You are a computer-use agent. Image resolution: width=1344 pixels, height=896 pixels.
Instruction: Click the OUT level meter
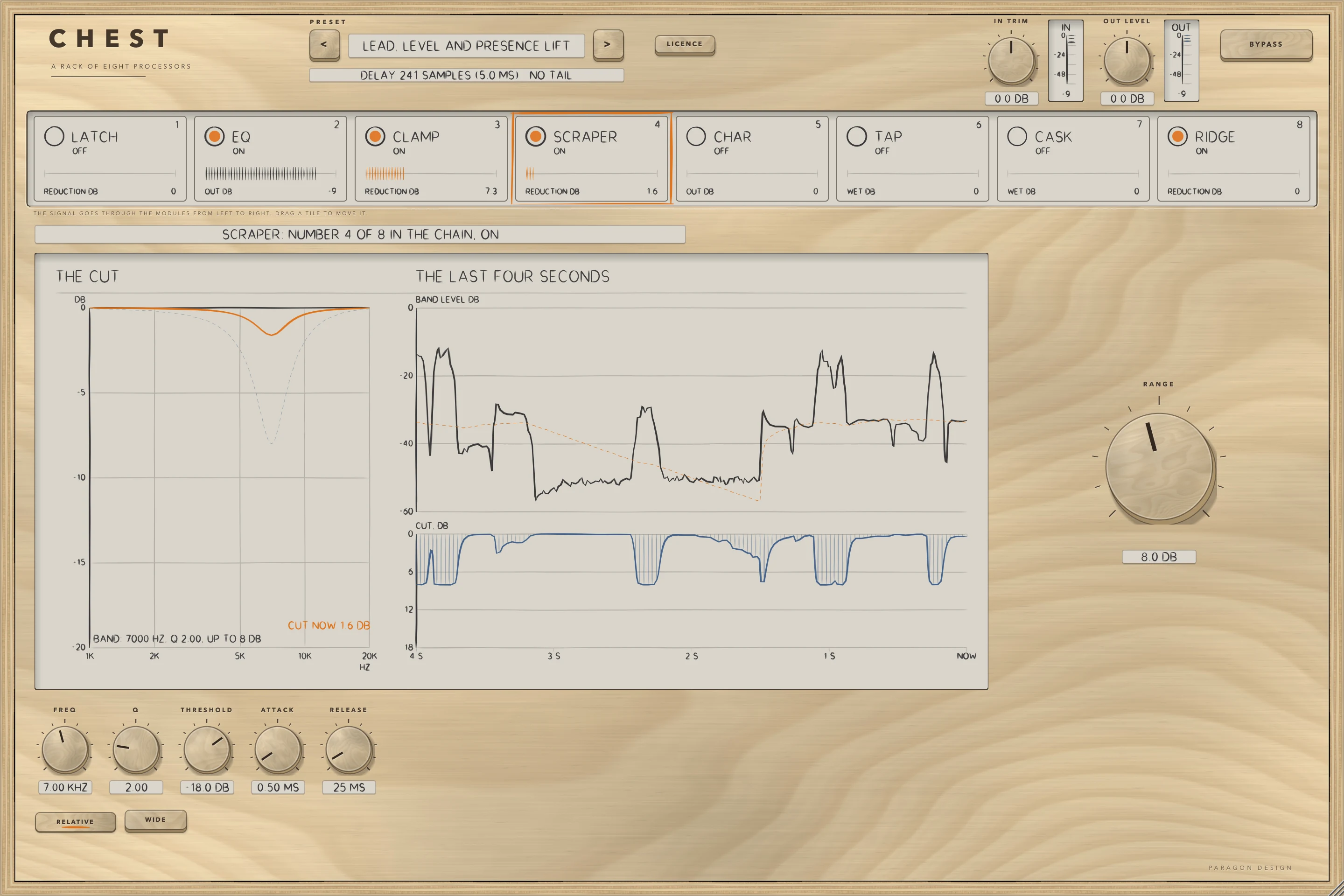coord(1181,61)
